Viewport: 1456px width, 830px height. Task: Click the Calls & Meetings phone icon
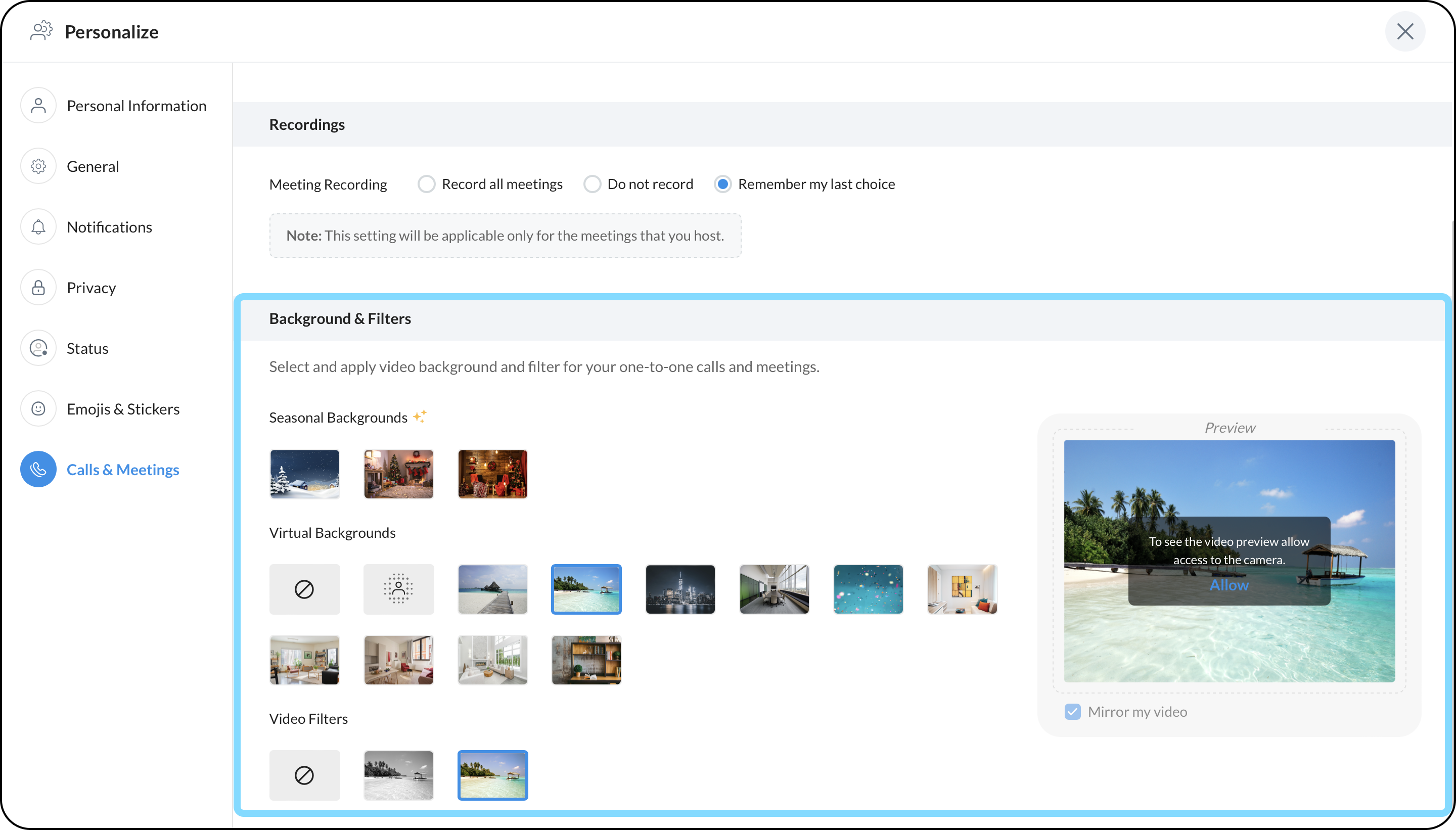[x=38, y=469]
